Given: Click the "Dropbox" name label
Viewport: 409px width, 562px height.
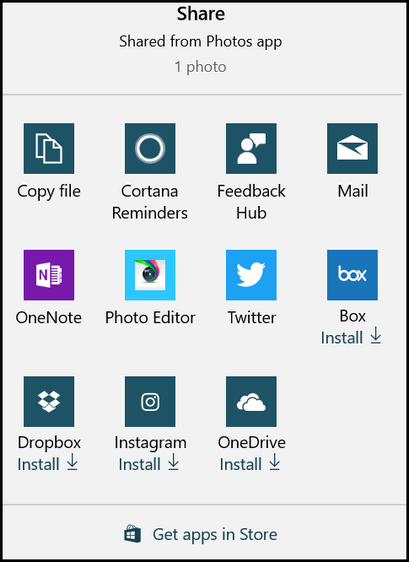Looking at the screenshot, I should tap(49, 443).
